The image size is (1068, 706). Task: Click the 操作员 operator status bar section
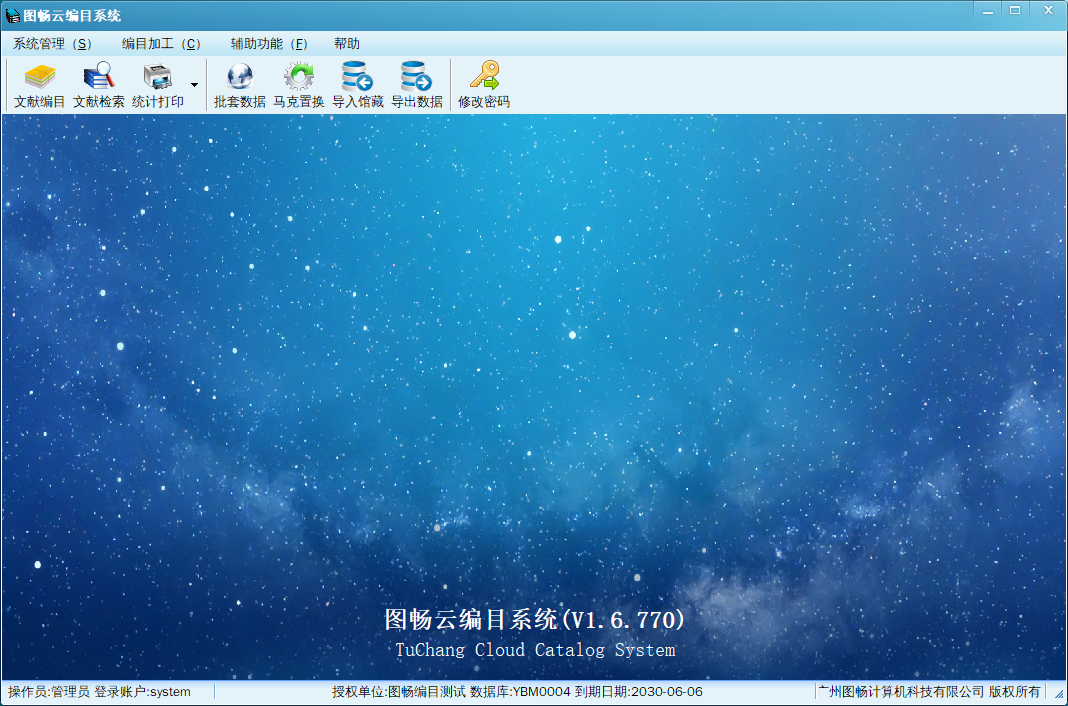tap(100, 692)
